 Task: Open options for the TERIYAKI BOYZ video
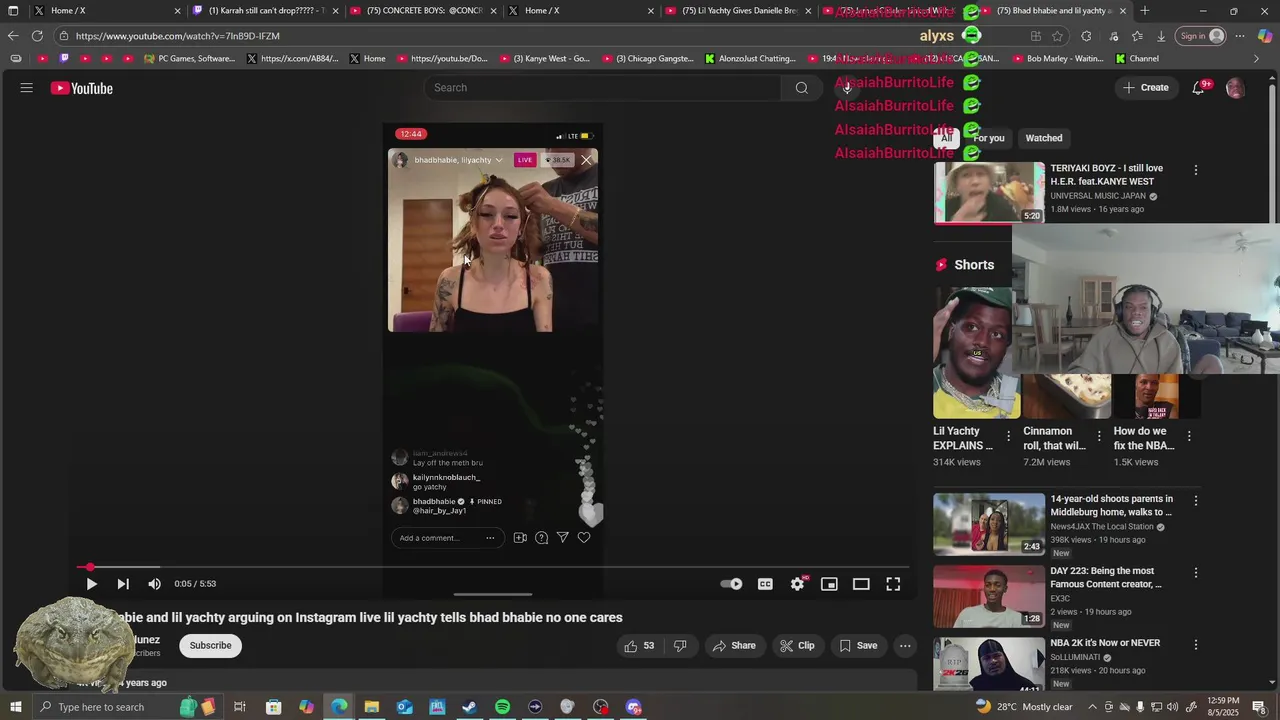pos(1195,170)
